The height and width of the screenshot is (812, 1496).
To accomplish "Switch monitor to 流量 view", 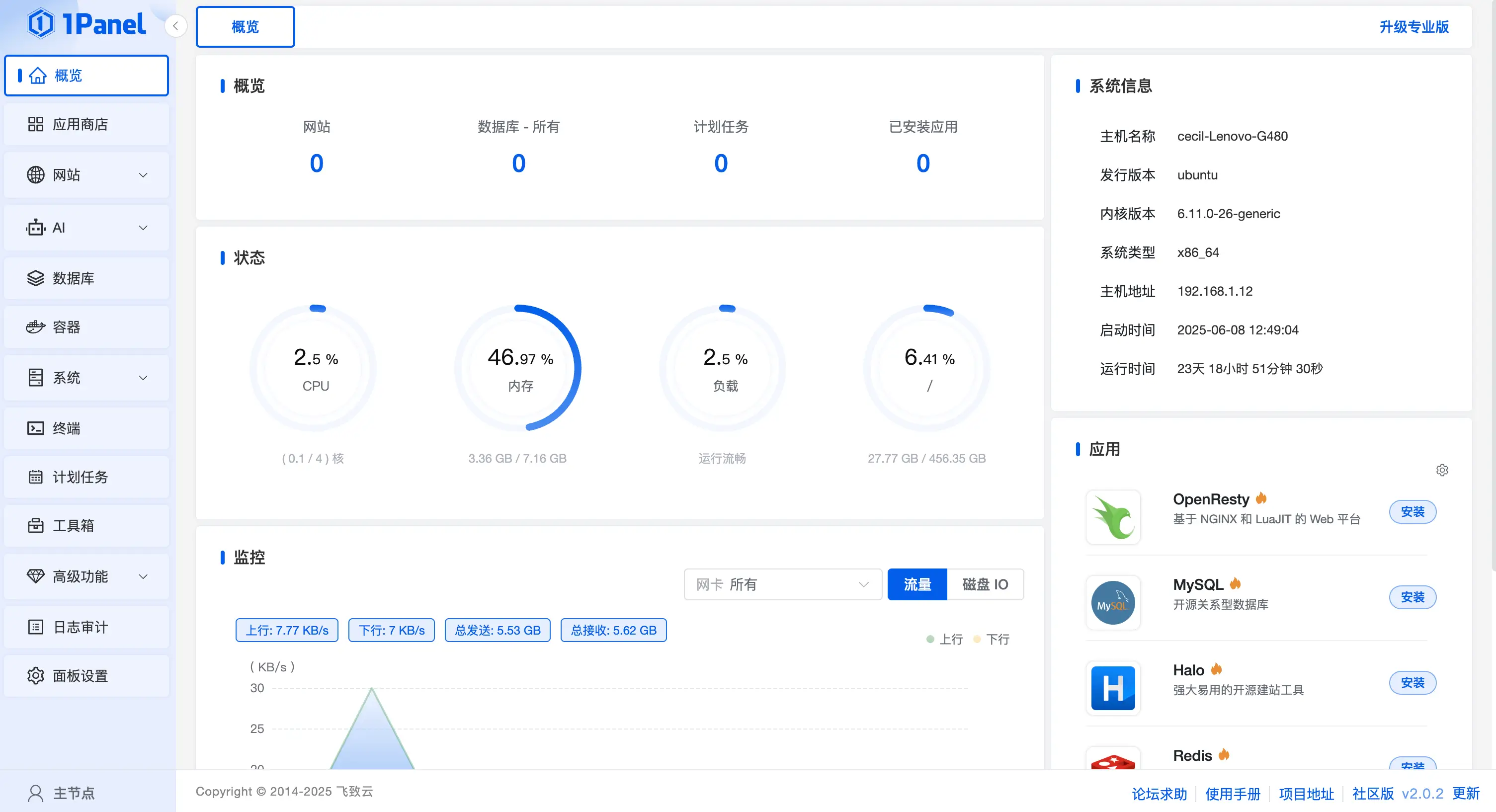I will [x=917, y=584].
